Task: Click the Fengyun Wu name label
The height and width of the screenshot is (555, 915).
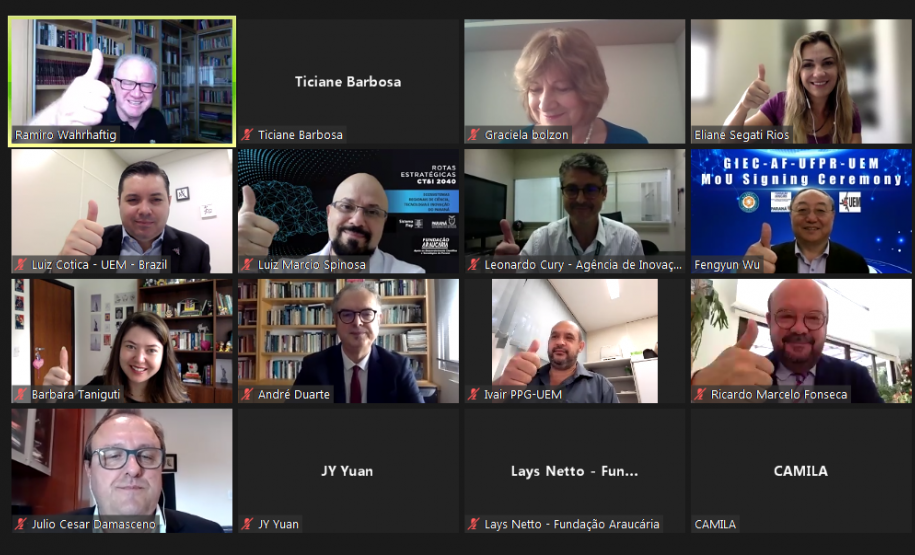Action: coord(727,265)
